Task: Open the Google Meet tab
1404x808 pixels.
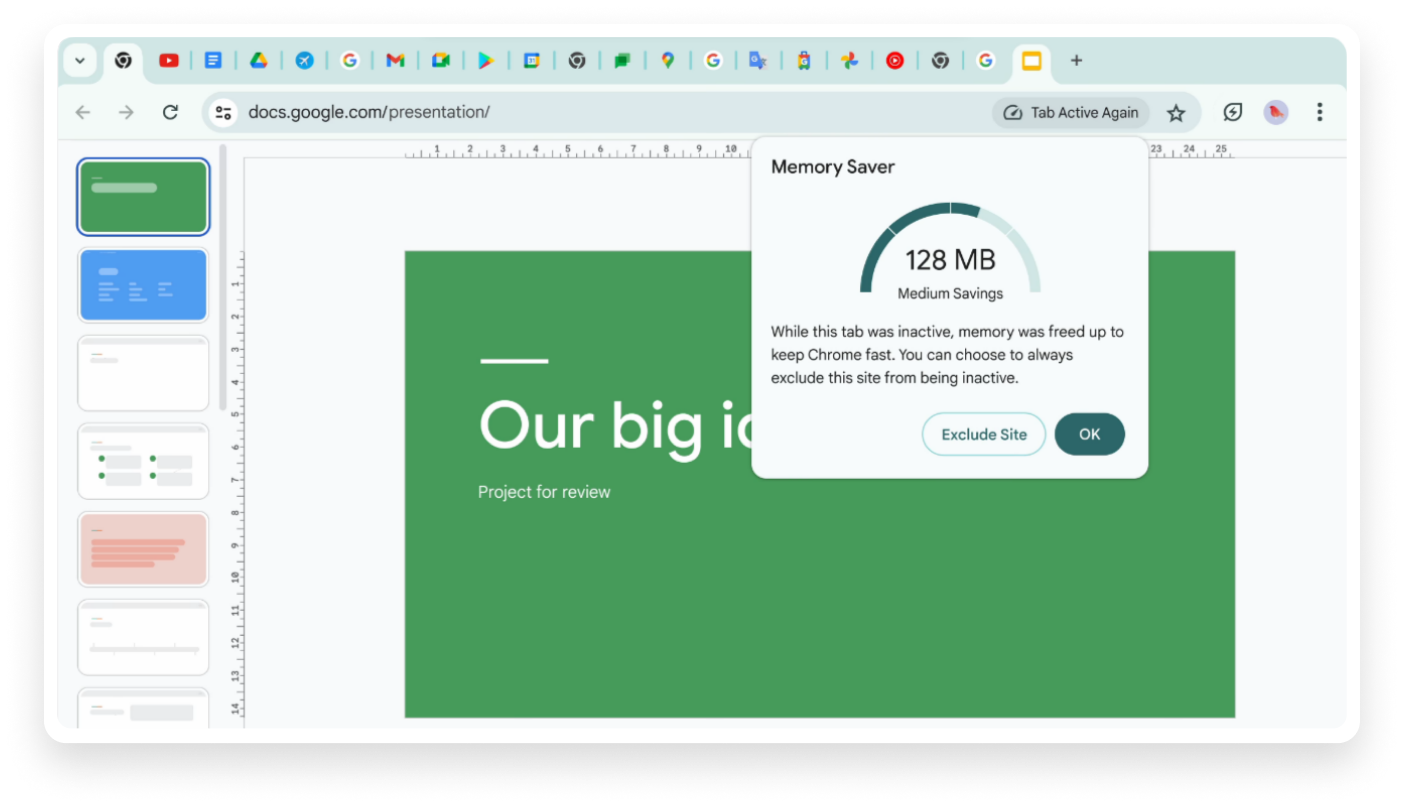Action: tap(441, 61)
